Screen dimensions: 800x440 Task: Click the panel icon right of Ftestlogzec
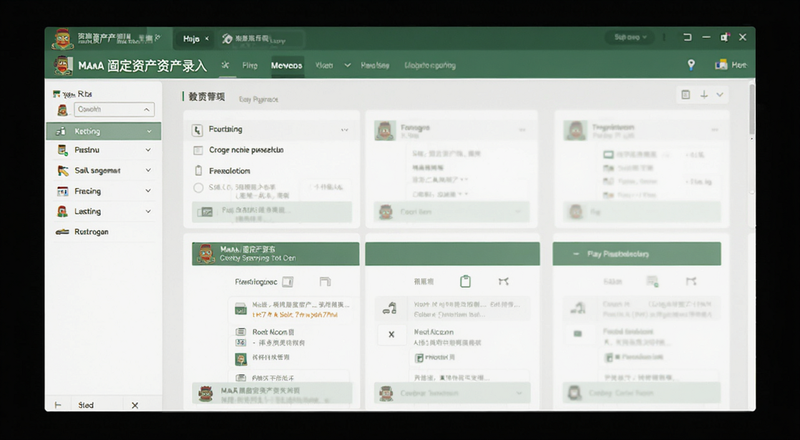[288, 282]
